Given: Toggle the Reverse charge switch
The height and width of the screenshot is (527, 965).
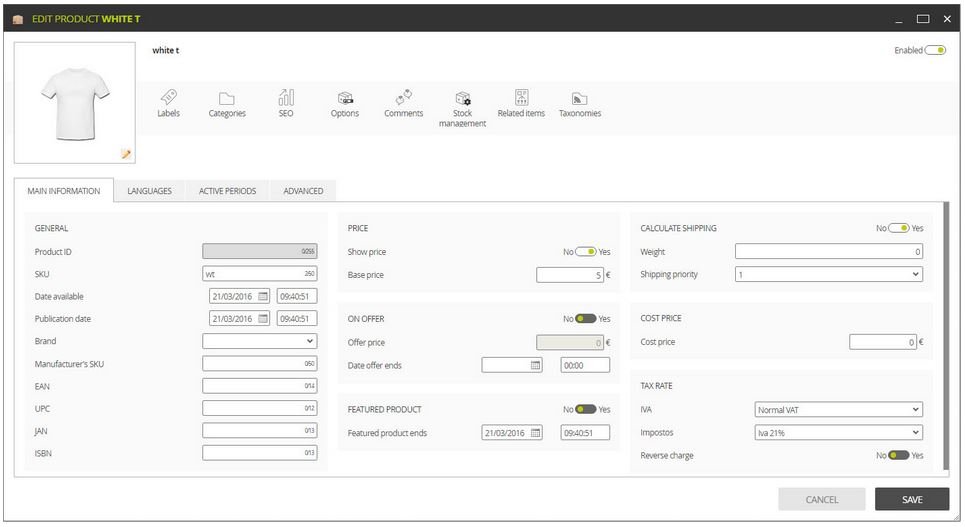Looking at the screenshot, I should coord(899,456).
